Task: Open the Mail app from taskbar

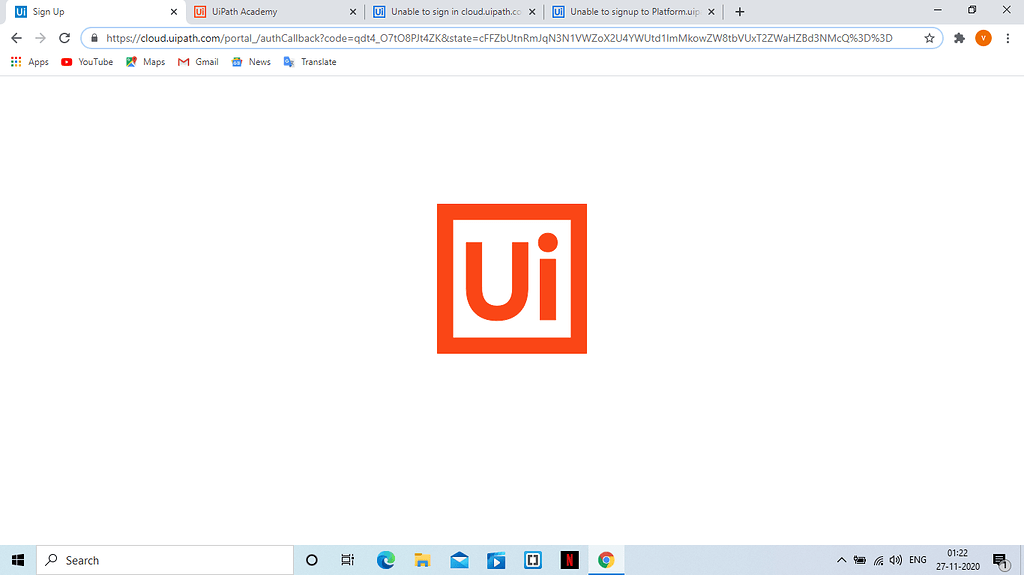Action: point(459,560)
